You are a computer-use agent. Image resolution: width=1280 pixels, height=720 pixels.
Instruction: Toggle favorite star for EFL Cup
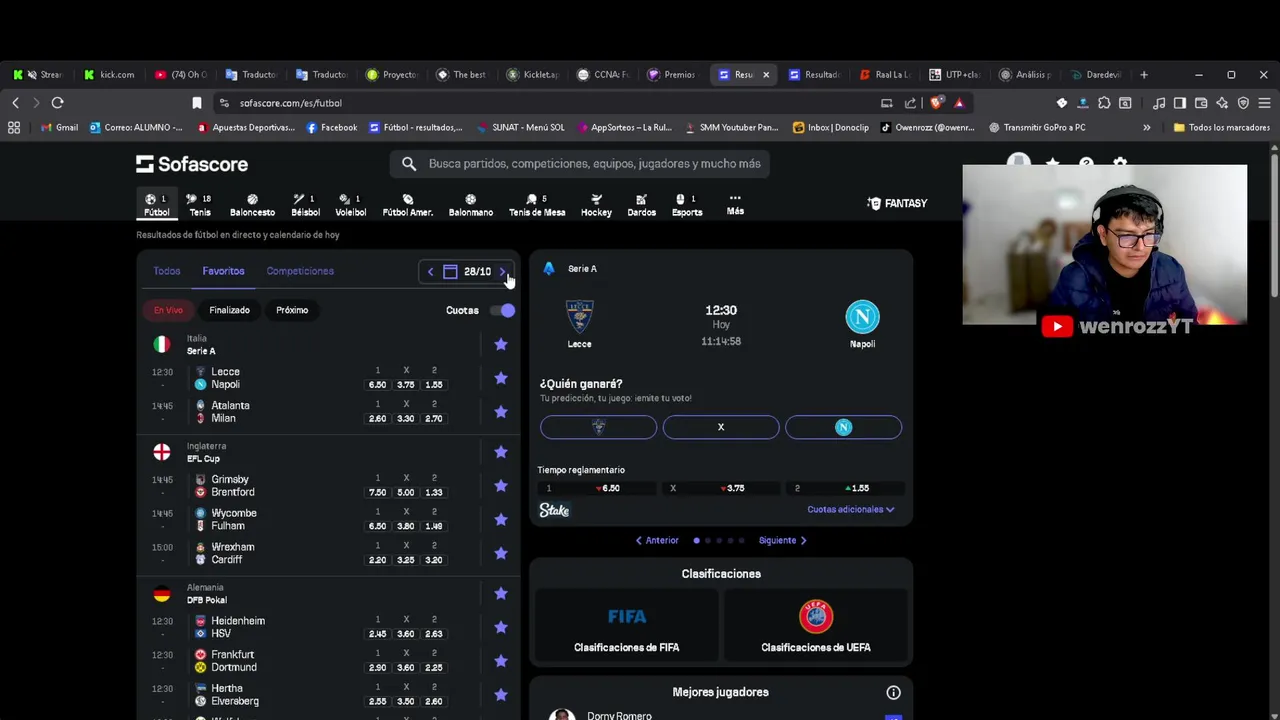click(x=501, y=452)
